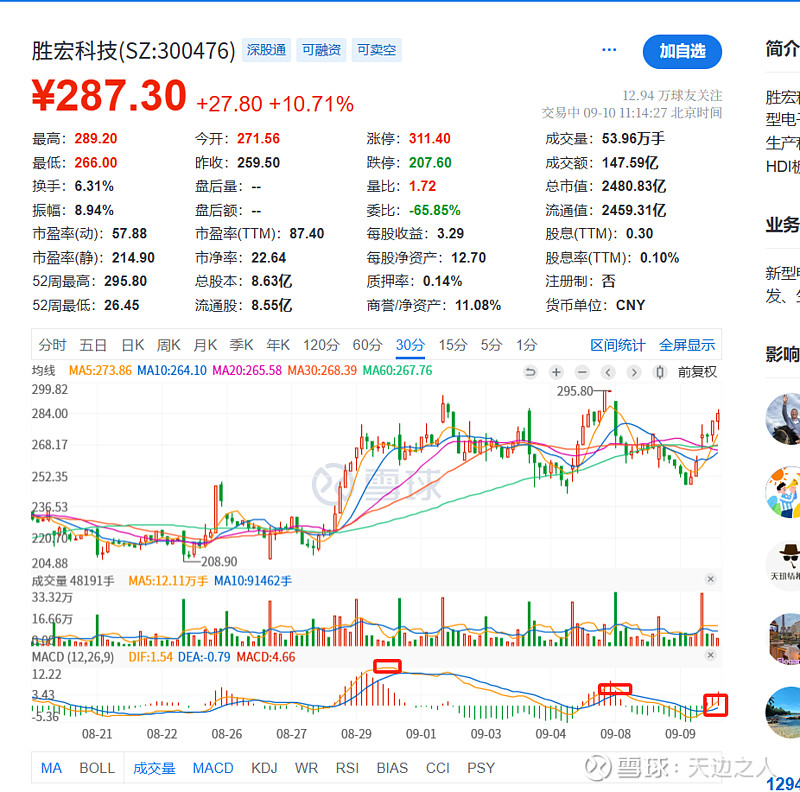
Task: Toggle the candlestick style icon
Action: click(660, 373)
